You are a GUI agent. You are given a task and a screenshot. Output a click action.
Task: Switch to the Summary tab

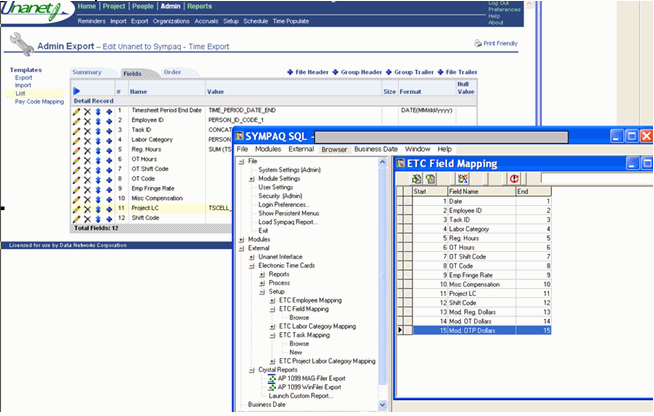[87, 72]
